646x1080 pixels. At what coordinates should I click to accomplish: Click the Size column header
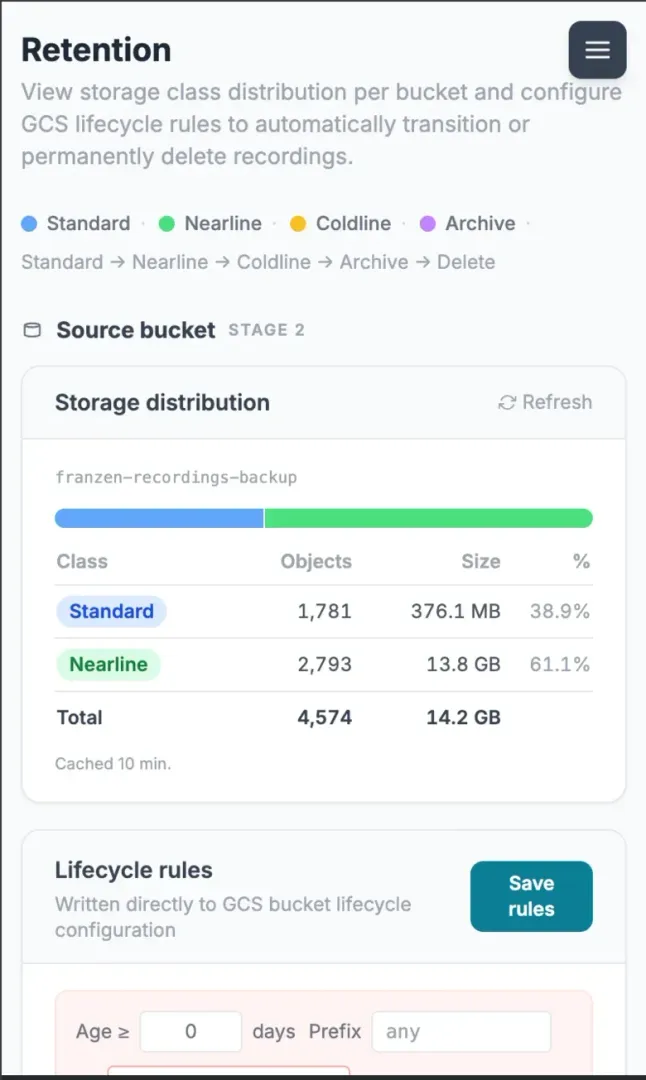[x=481, y=561]
